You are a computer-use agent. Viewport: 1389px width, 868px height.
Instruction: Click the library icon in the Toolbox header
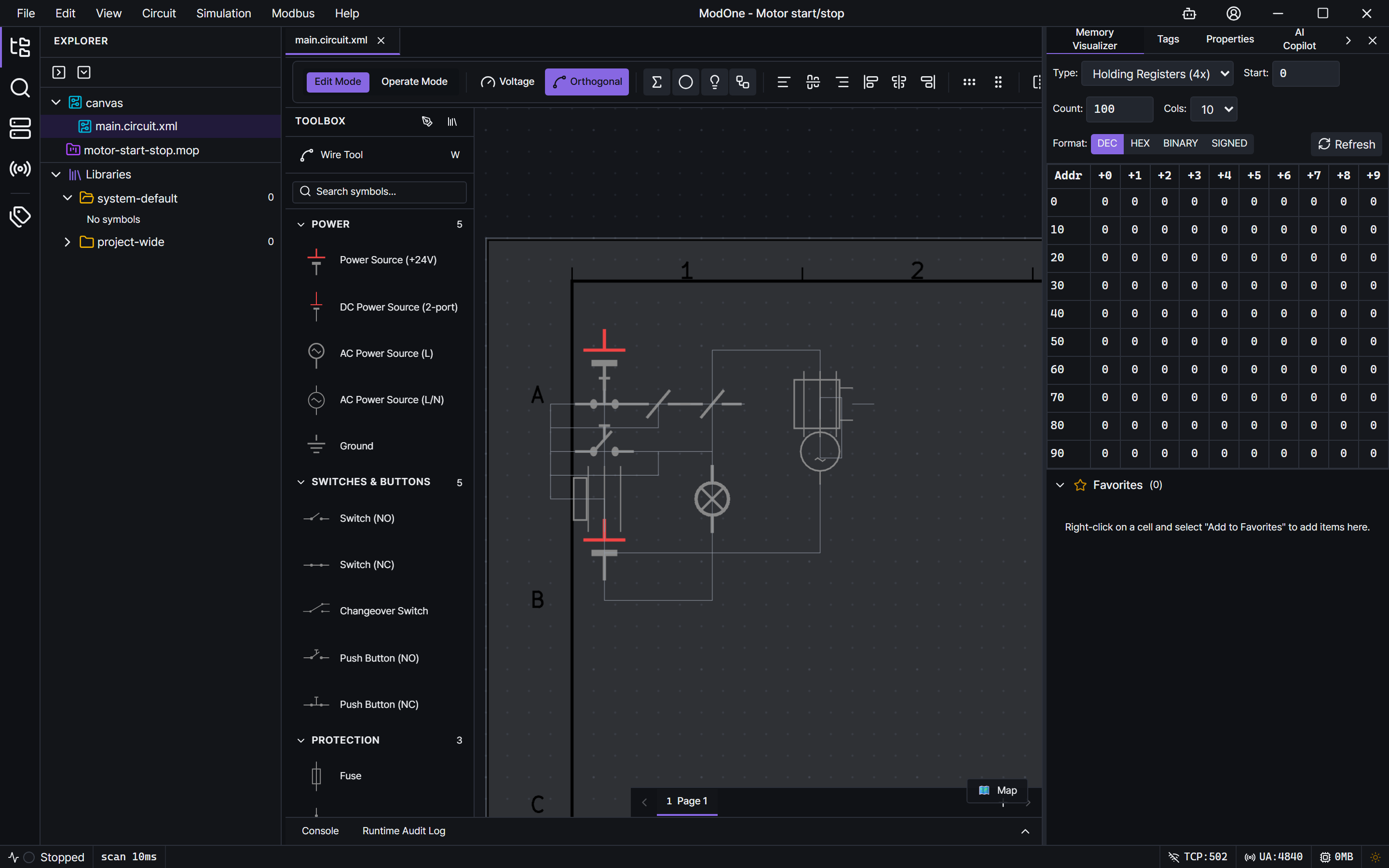tap(452, 121)
